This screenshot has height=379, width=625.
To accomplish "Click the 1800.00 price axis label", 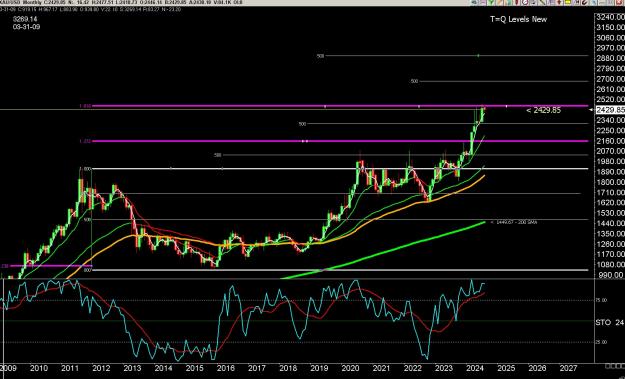I will [x=610, y=182].
